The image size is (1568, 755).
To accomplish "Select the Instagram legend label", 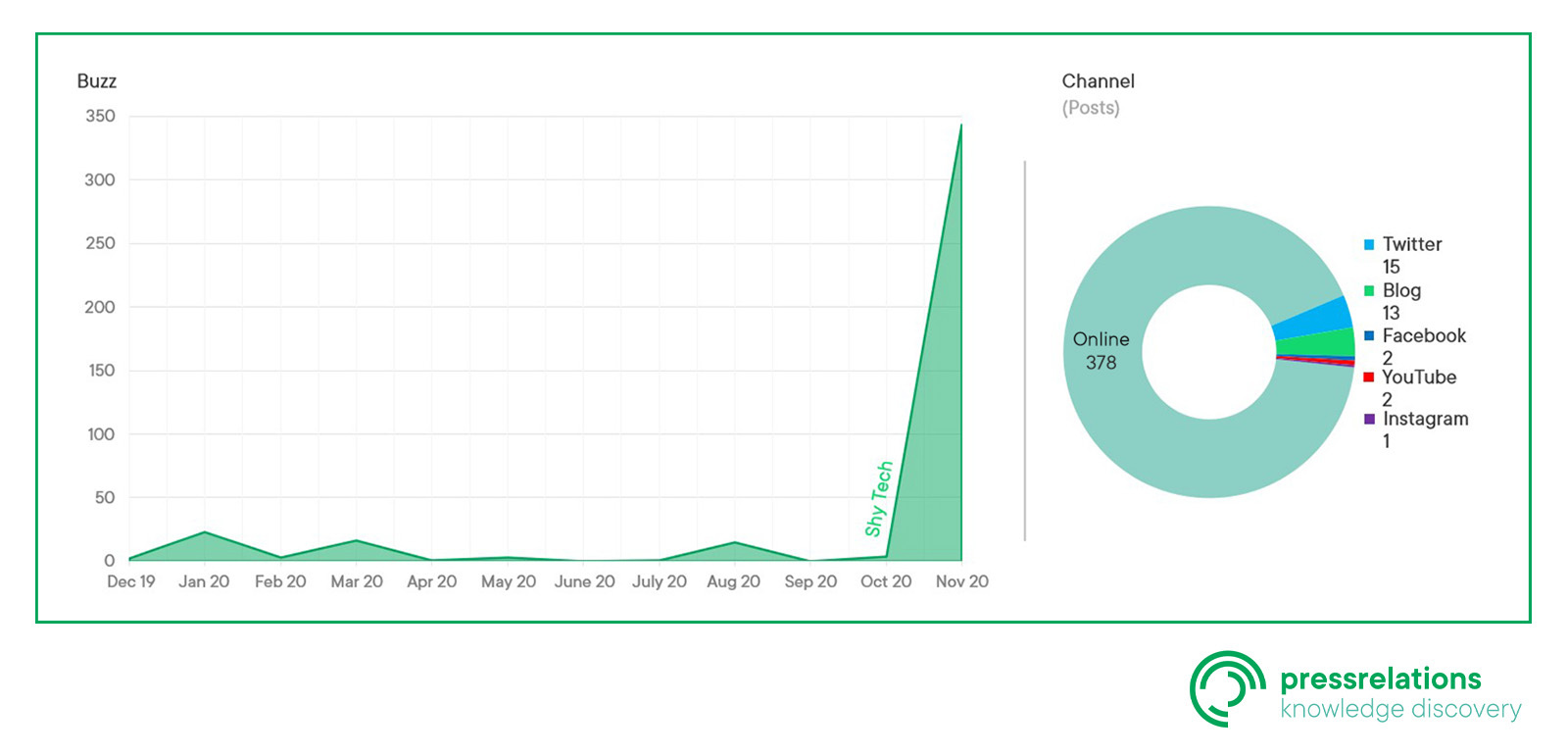I will pos(1425,419).
